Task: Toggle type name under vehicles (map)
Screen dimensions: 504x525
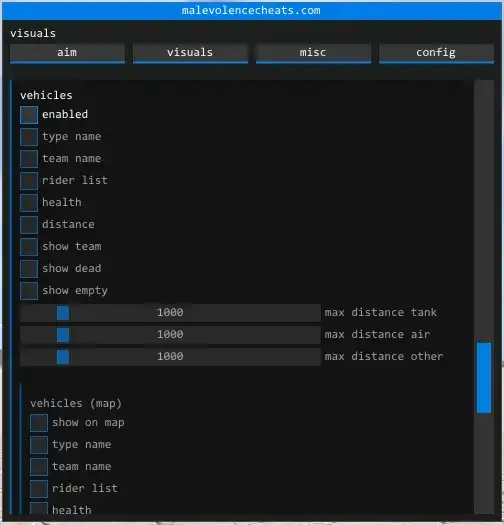Action: [x=39, y=445]
